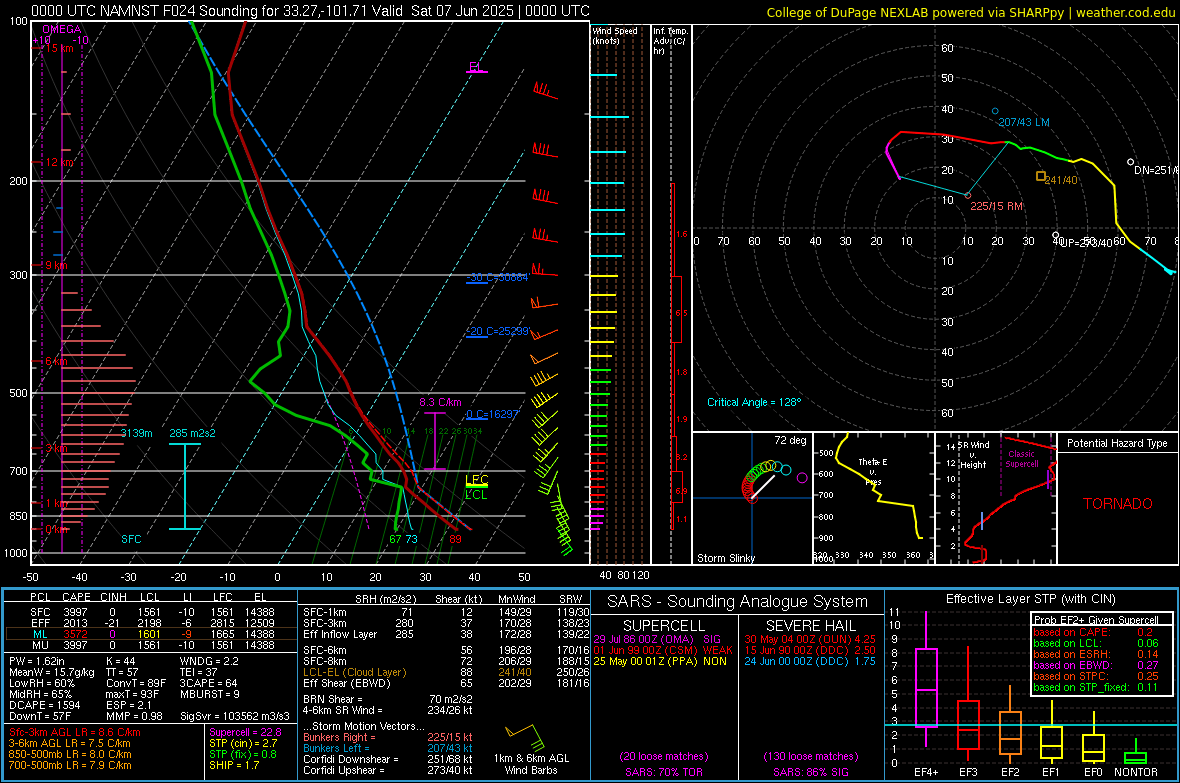Click the 30 May 04 00Z (OUN) 4.25 analogue

pyautogui.click(x=810, y=639)
